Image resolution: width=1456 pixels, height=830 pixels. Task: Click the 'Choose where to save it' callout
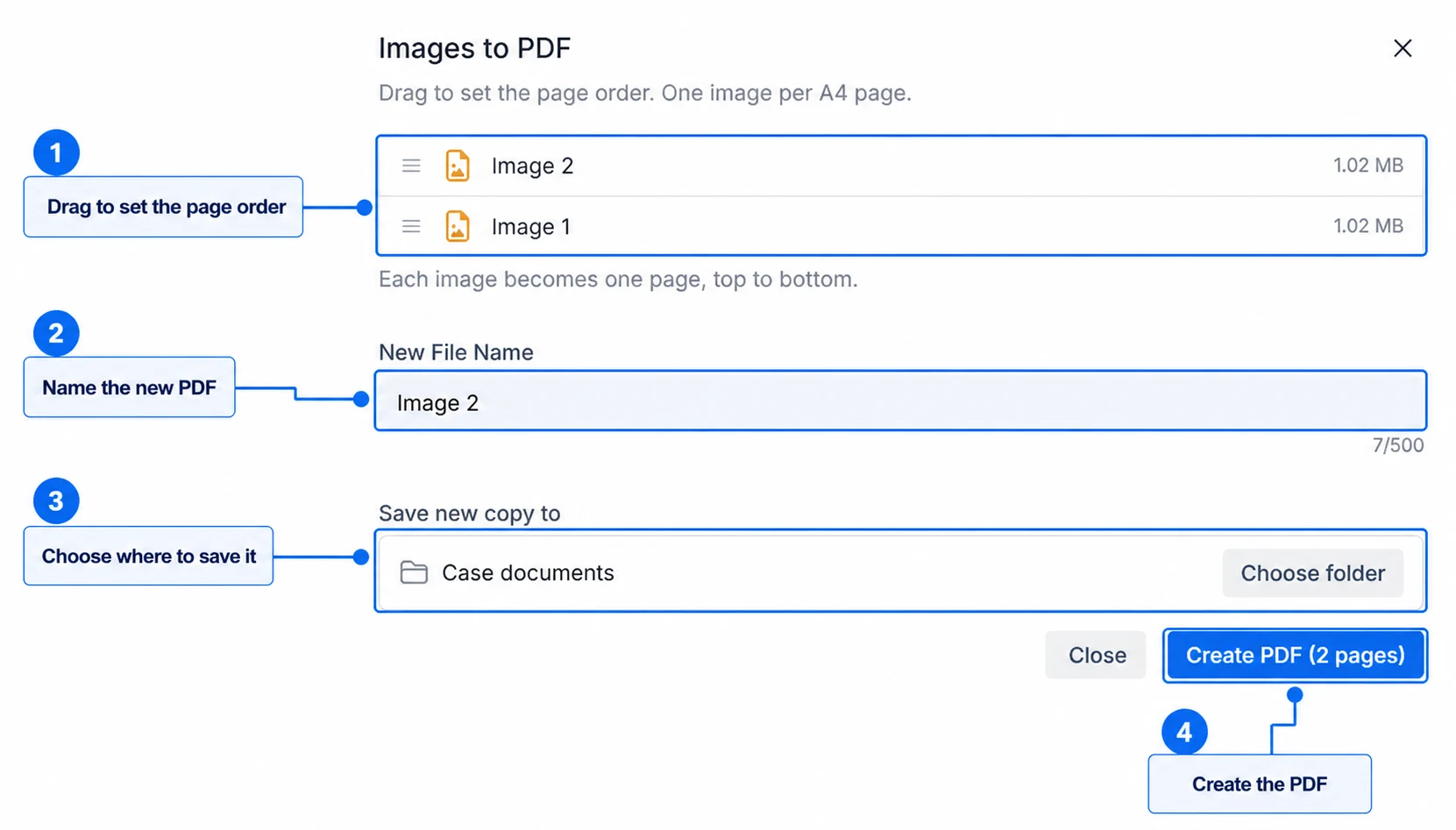[x=148, y=556]
